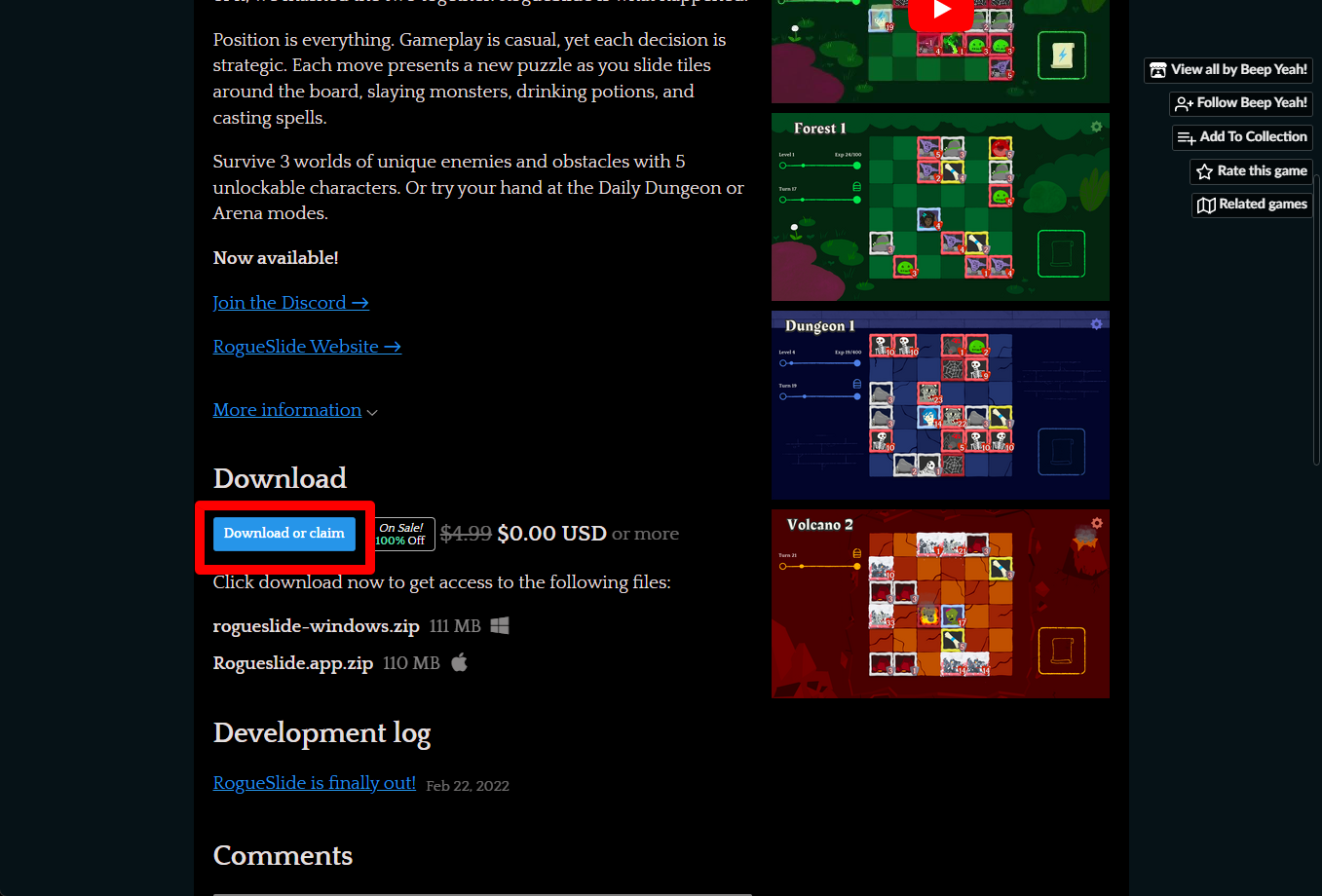Click the Development log heading

coord(322,733)
